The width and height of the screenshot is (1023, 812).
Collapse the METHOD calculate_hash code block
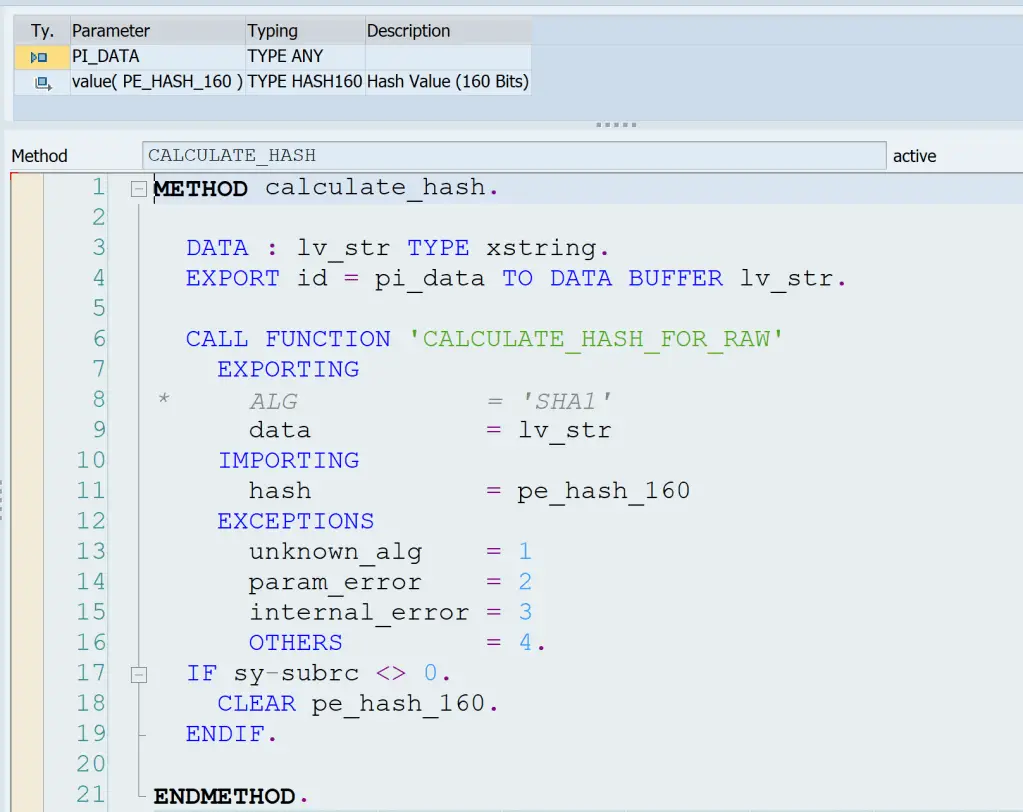click(x=139, y=188)
